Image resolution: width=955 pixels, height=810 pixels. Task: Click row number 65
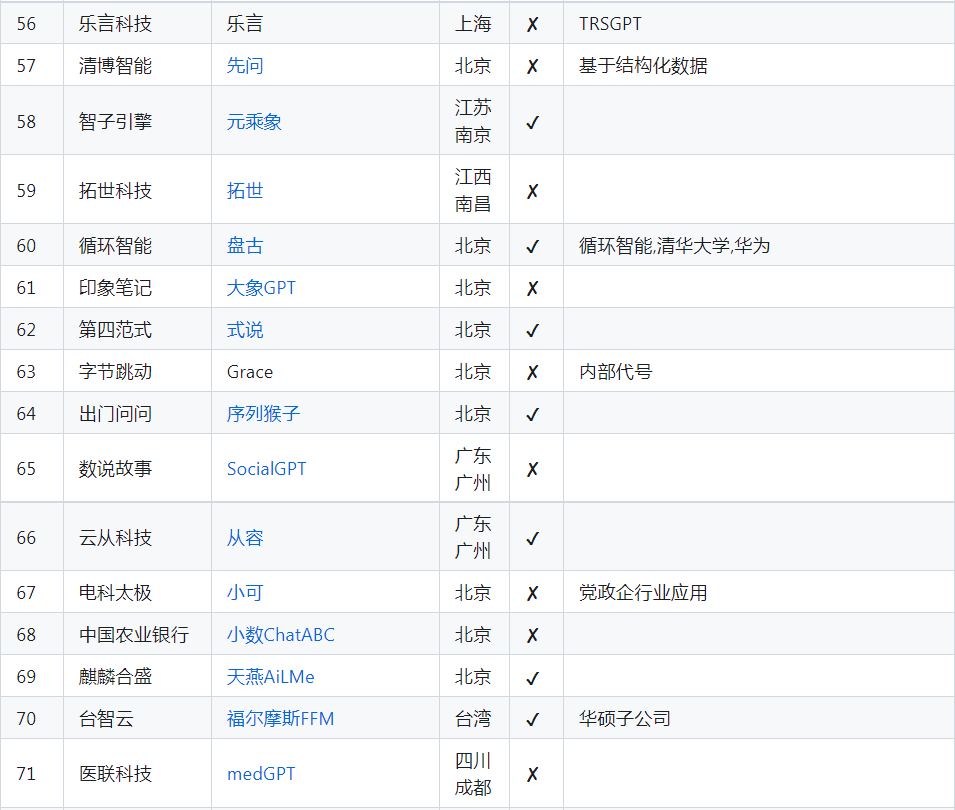[26, 468]
